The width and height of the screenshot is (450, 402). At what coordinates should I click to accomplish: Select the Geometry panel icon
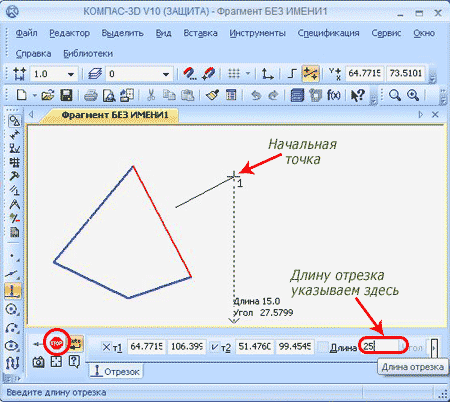(14, 121)
